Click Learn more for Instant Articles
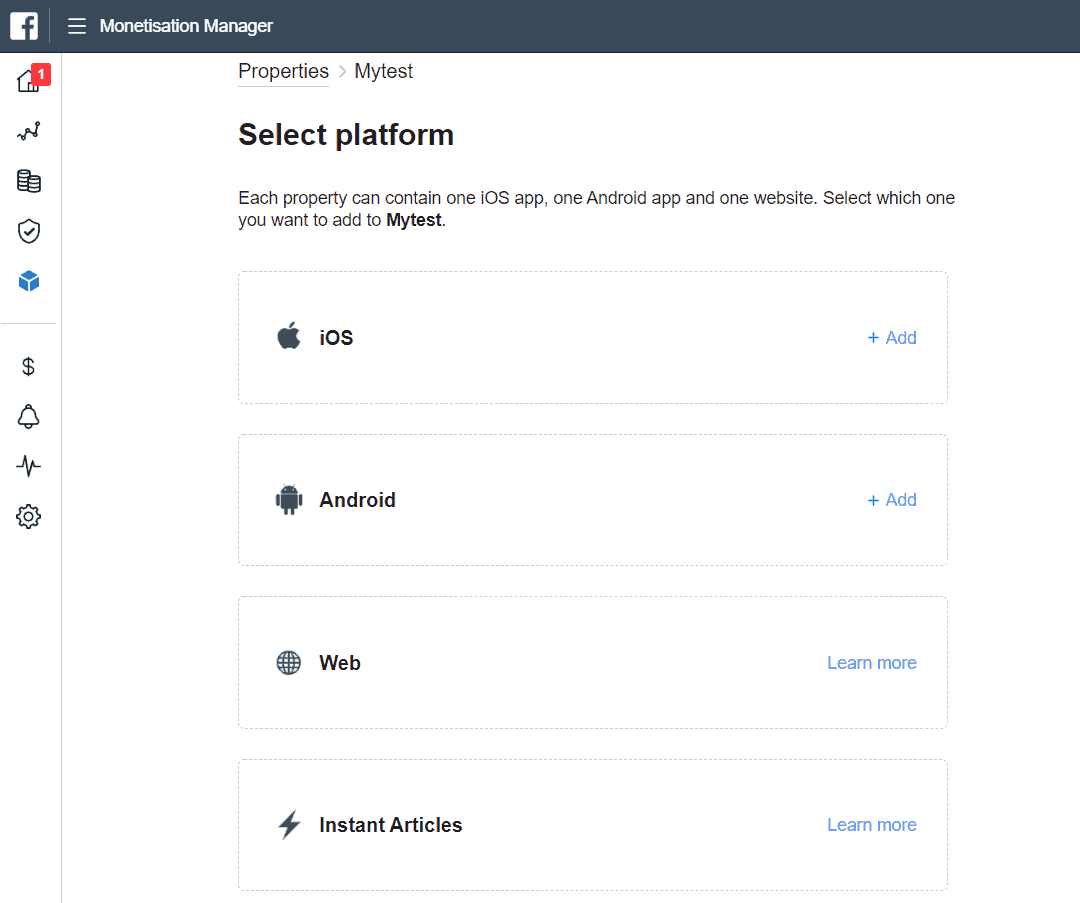The image size is (1080, 903). (871, 825)
